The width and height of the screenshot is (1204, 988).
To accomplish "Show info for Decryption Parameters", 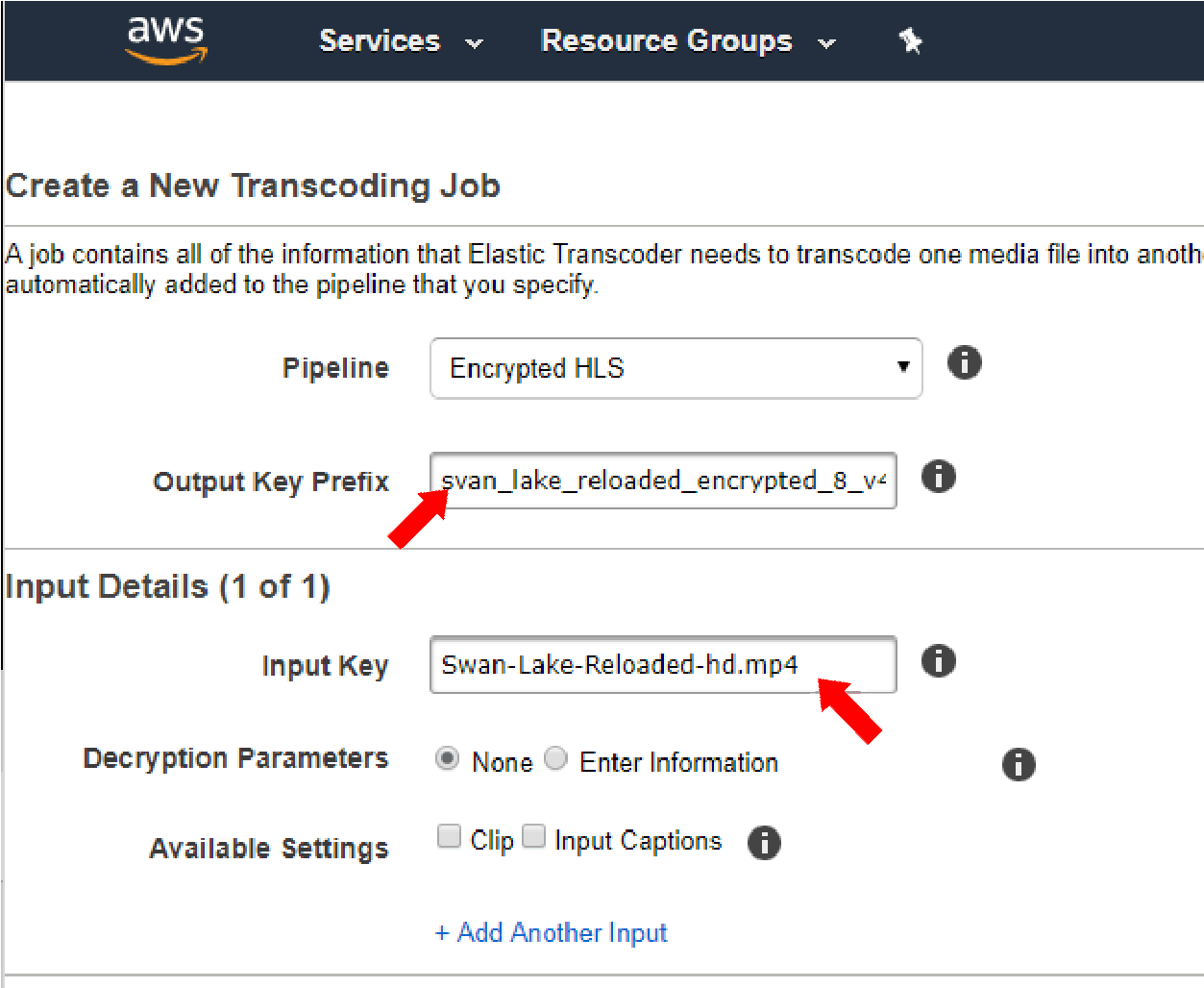I will [1019, 765].
